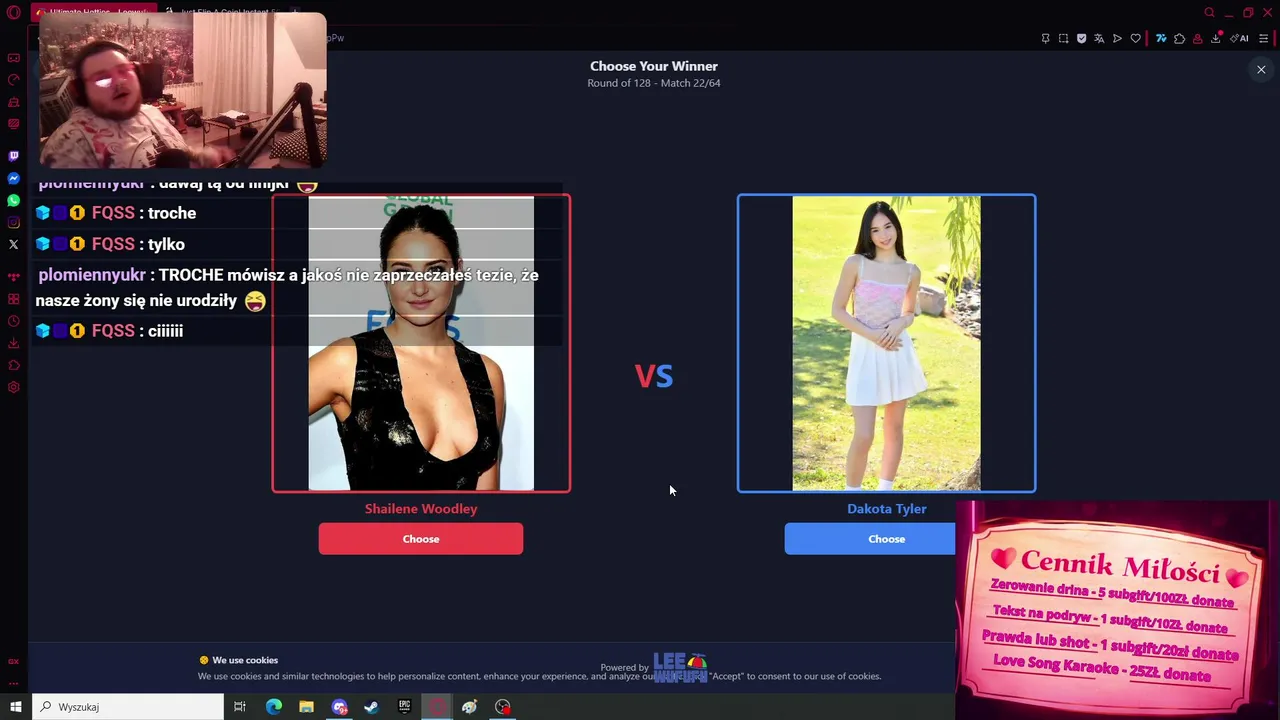Open GX Cleaner in the sidebar
The width and height of the screenshot is (1280, 720).
coord(14,102)
